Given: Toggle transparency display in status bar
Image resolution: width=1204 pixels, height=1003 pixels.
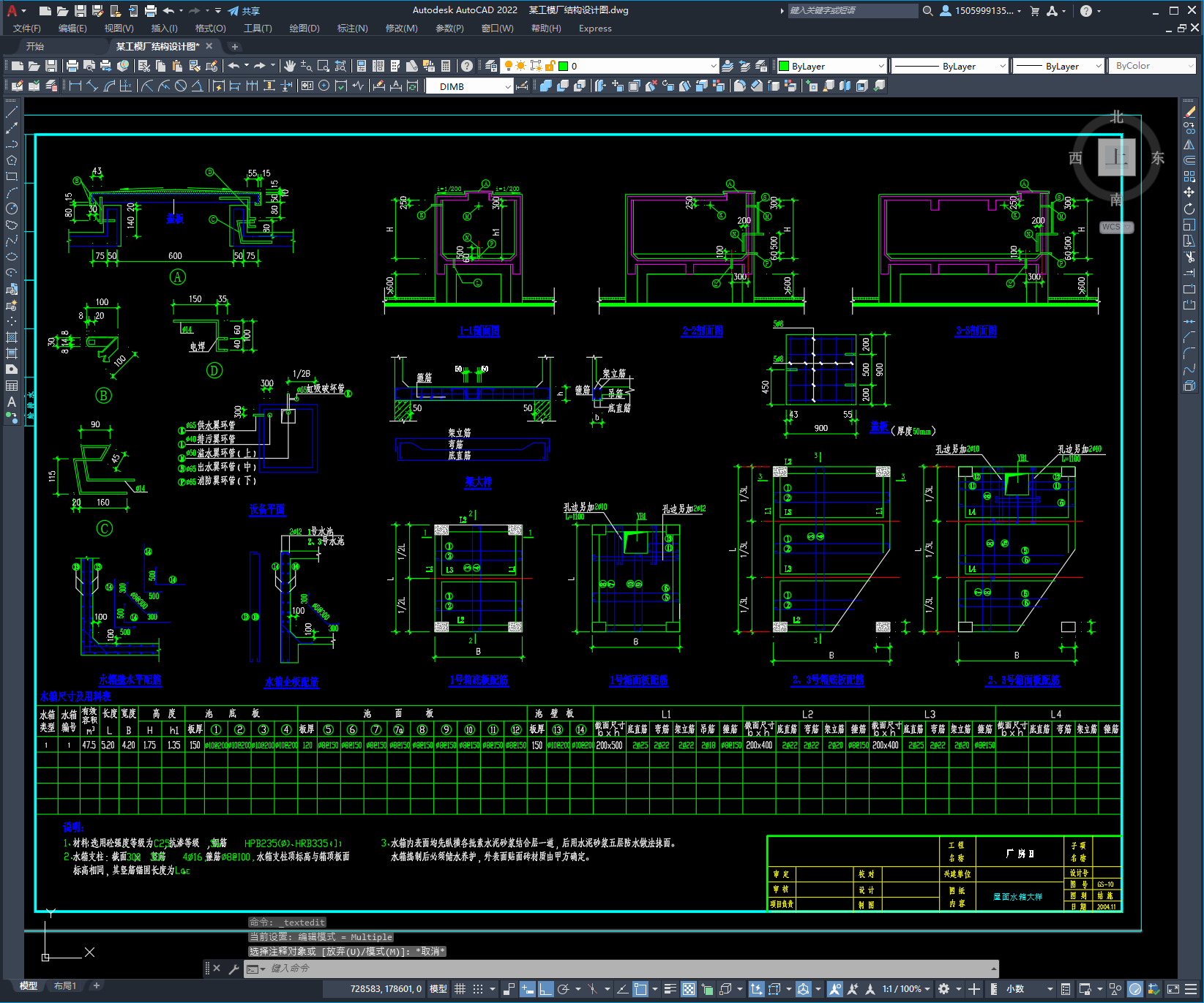Looking at the screenshot, I should tap(689, 989).
